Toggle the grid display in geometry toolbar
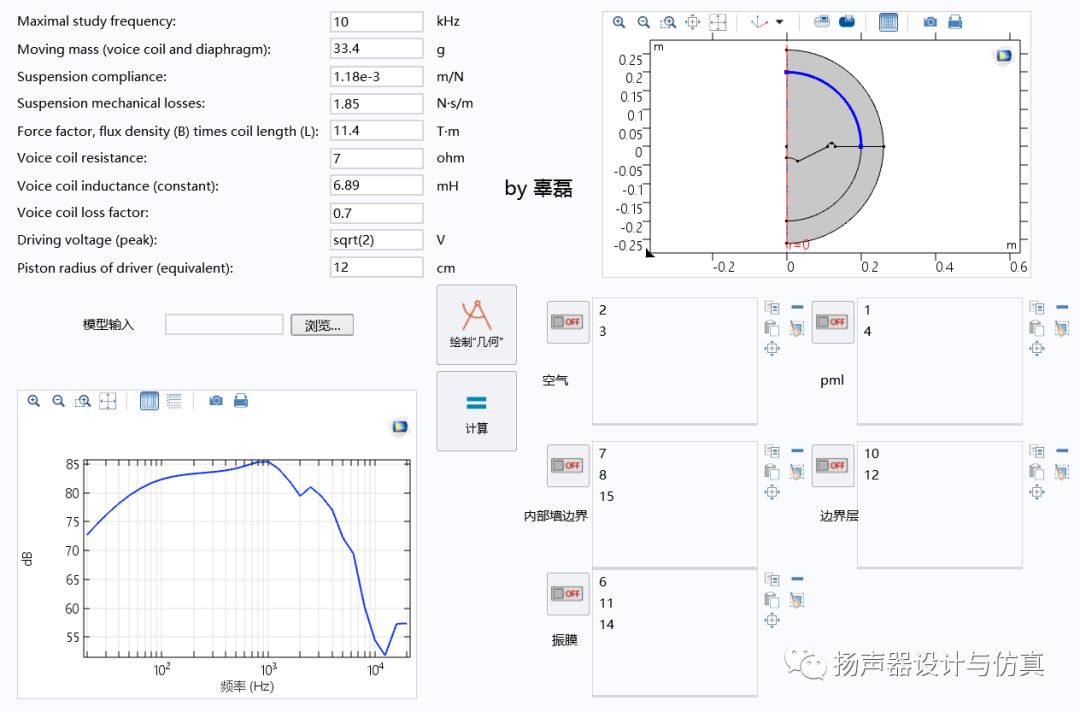This screenshot has height=712, width=1080. coord(888,22)
